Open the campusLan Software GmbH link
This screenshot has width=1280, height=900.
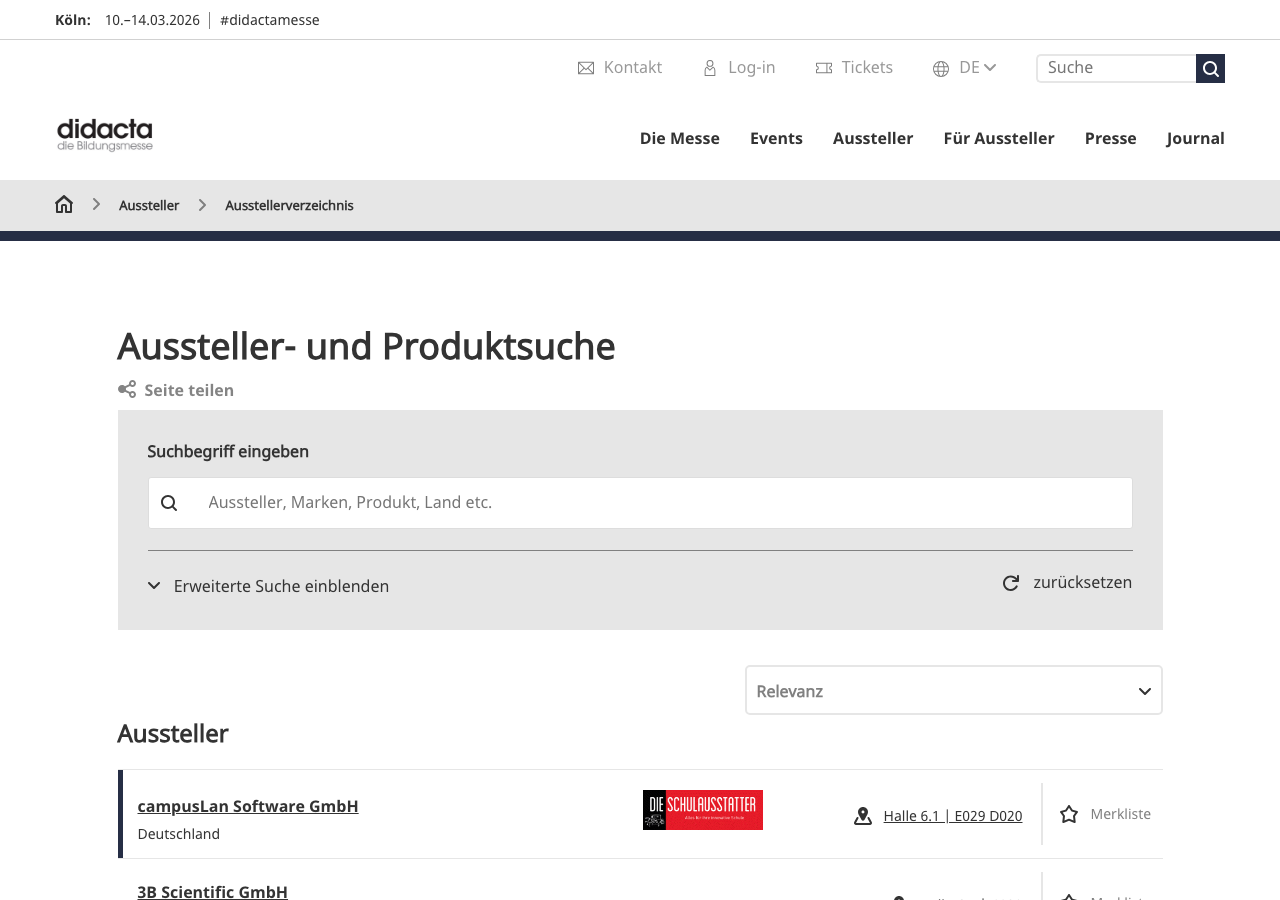point(248,806)
